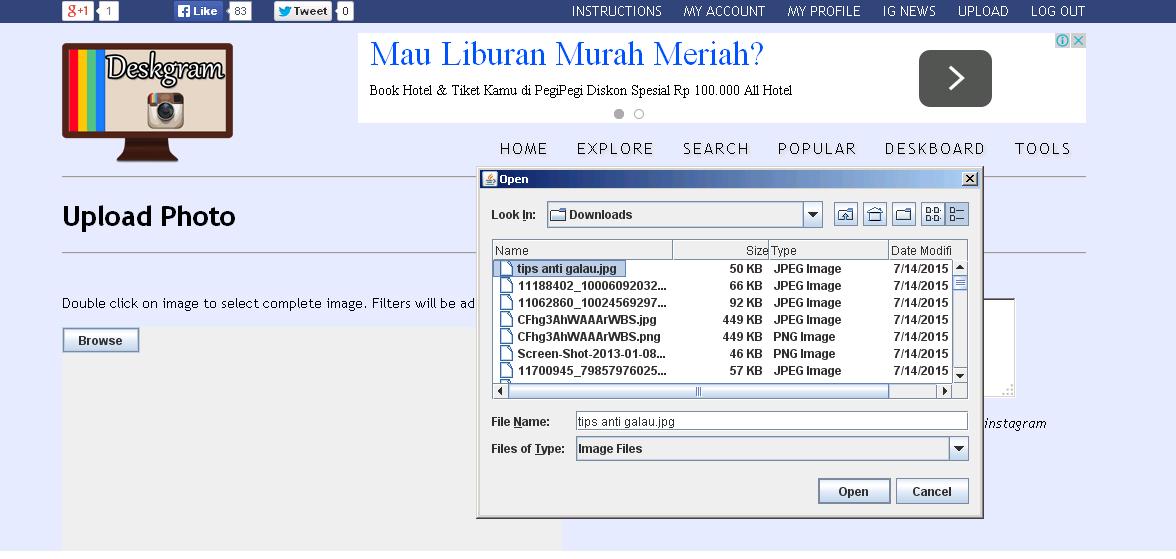Close the Open dialog window
Image resolution: width=1176 pixels, height=559 pixels.
tap(970, 179)
